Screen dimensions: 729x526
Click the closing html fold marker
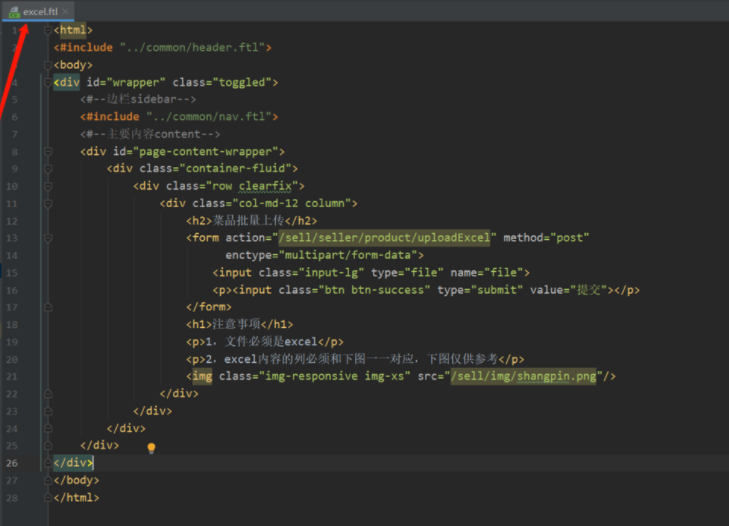coord(47,498)
